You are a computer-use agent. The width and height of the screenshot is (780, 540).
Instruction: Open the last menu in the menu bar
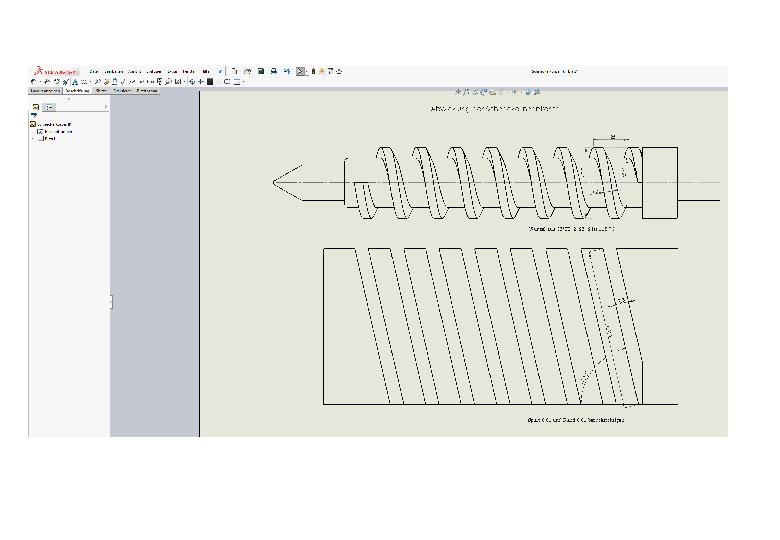(206, 72)
